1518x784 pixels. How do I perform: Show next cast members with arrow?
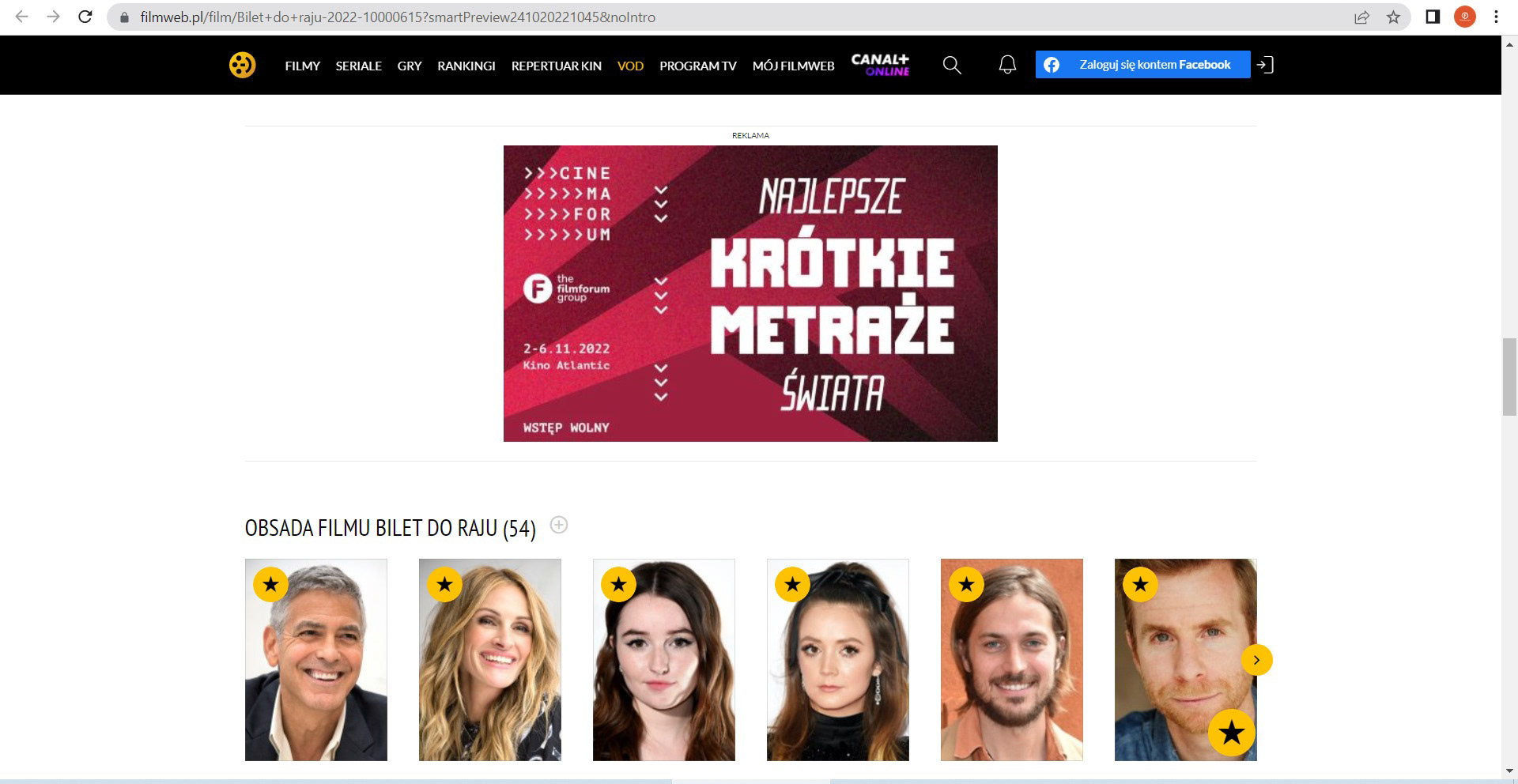point(1256,660)
